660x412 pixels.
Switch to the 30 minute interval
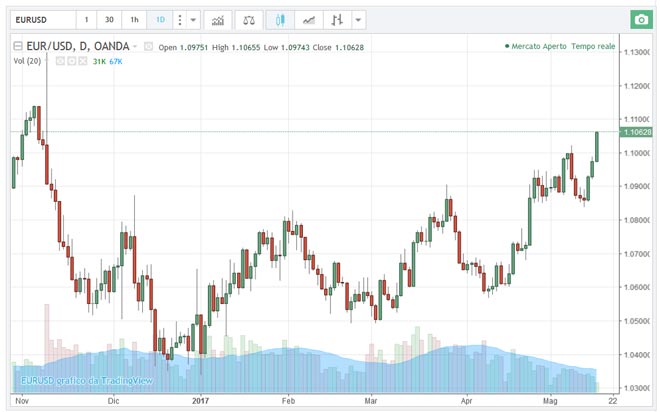pos(109,20)
